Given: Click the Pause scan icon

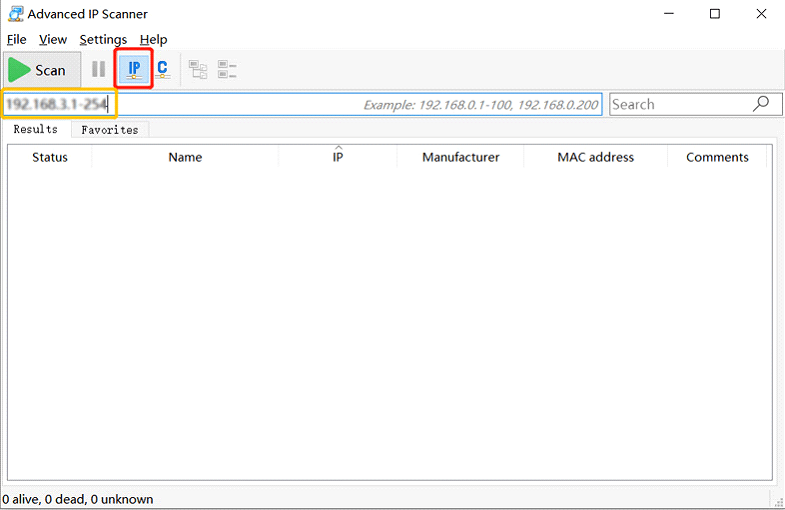Looking at the screenshot, I should tap(99, 69).
